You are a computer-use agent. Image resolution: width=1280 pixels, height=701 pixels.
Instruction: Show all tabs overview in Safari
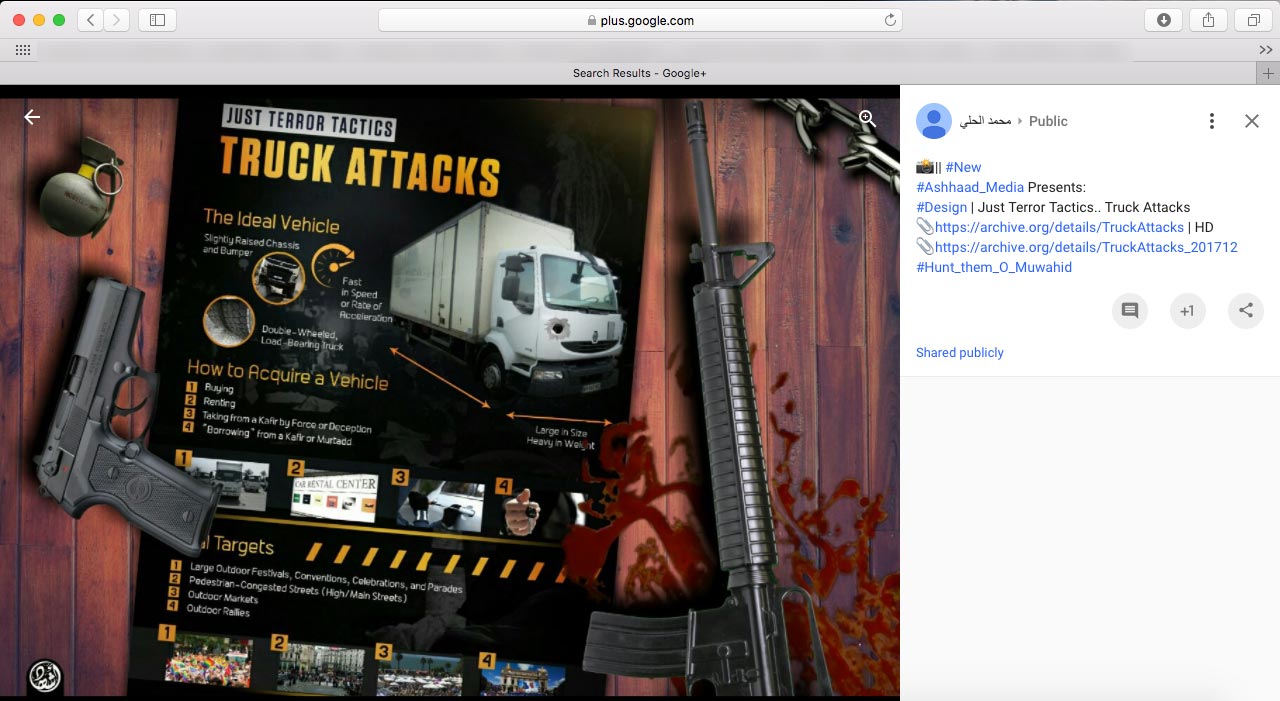click(1253, 20)
